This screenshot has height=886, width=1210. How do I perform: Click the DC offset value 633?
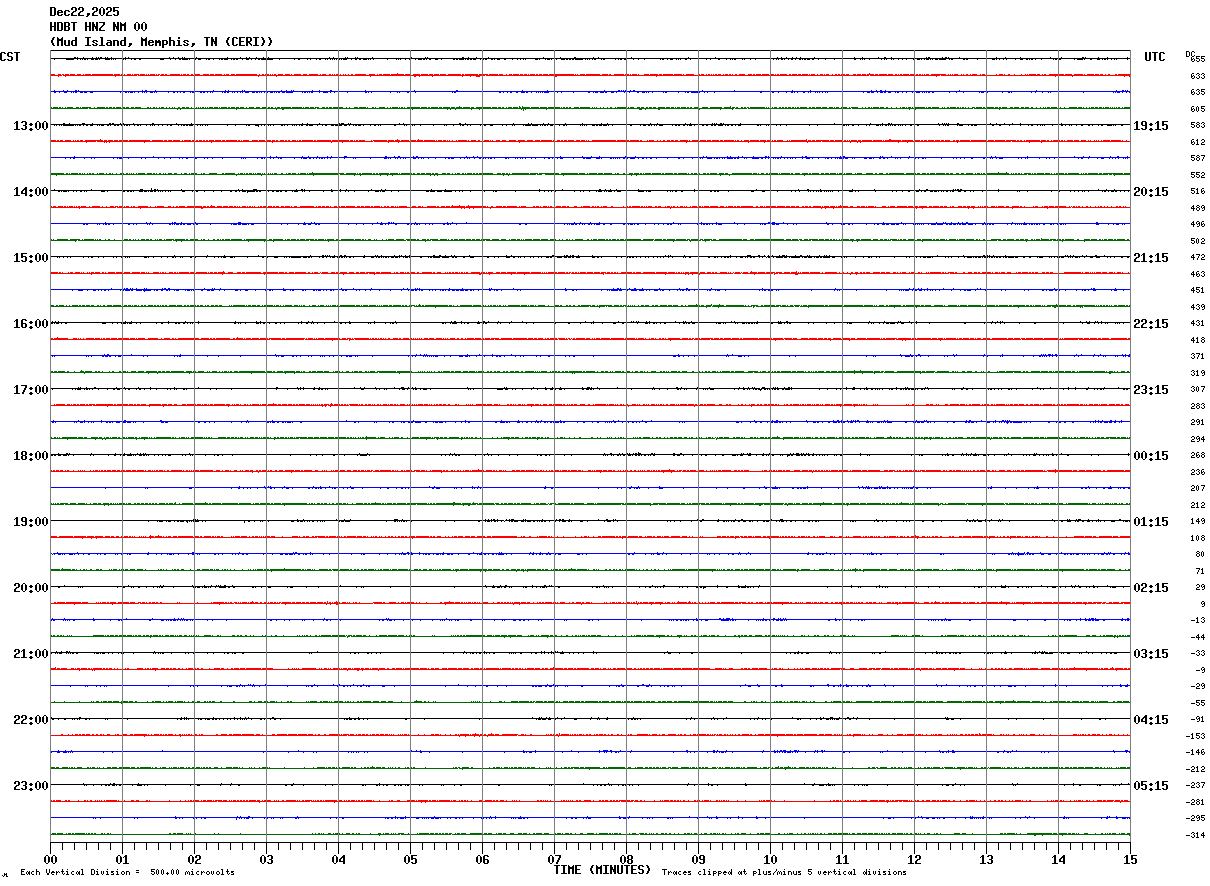click(1198, 76)
